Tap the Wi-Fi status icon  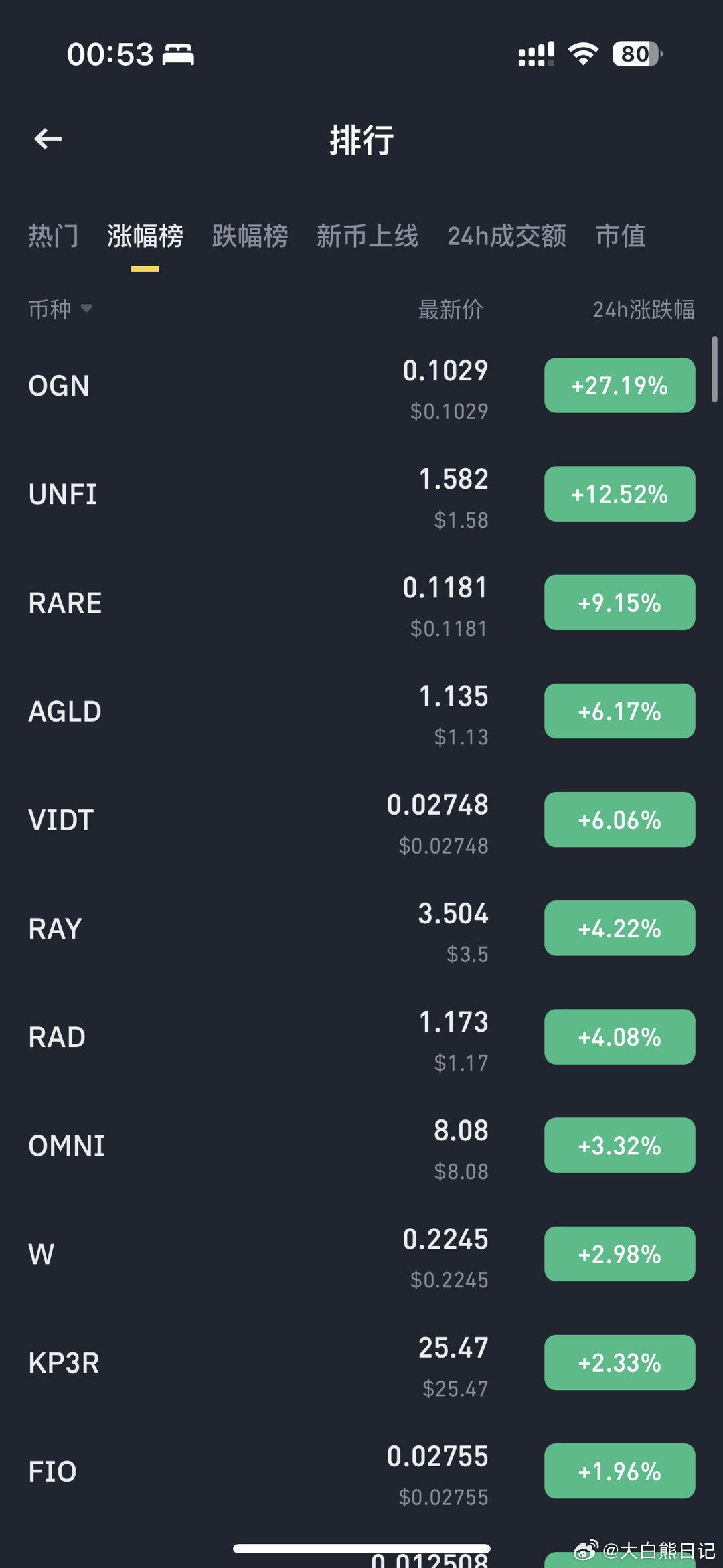[x=583, y=54]
